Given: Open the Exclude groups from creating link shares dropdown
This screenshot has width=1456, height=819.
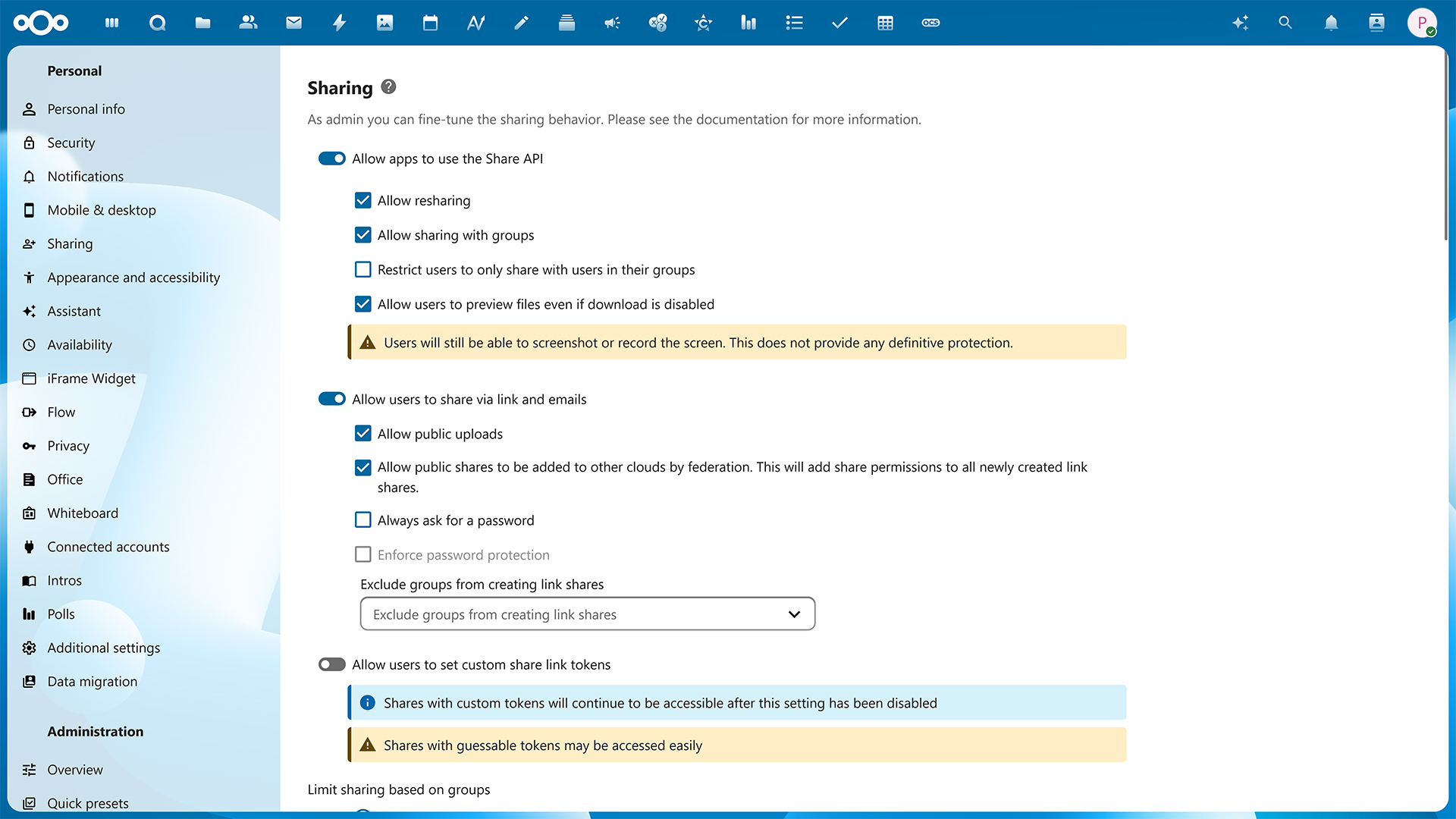Looking at the screenshot, I should tap(587, 613).
